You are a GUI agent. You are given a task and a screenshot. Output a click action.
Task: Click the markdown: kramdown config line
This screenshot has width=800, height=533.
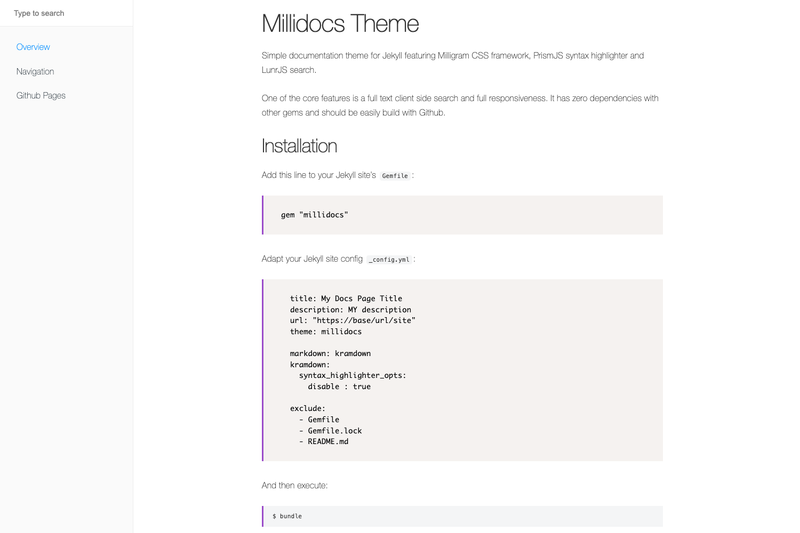[330, 353]
